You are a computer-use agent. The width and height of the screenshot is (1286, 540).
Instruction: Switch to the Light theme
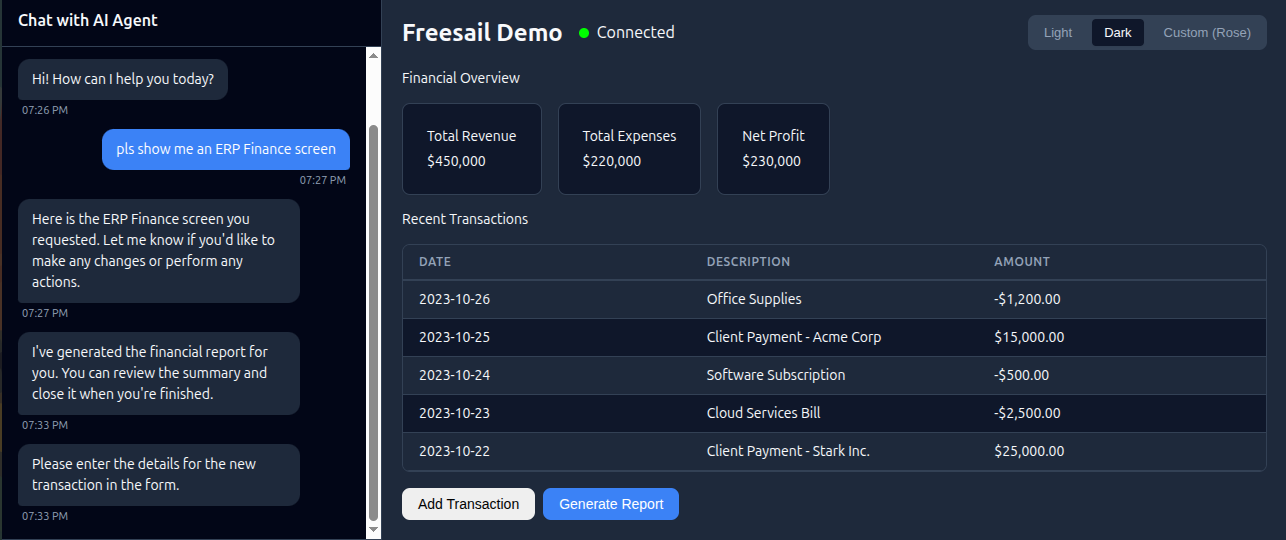pyautogui.click(x=1057, y=33)
